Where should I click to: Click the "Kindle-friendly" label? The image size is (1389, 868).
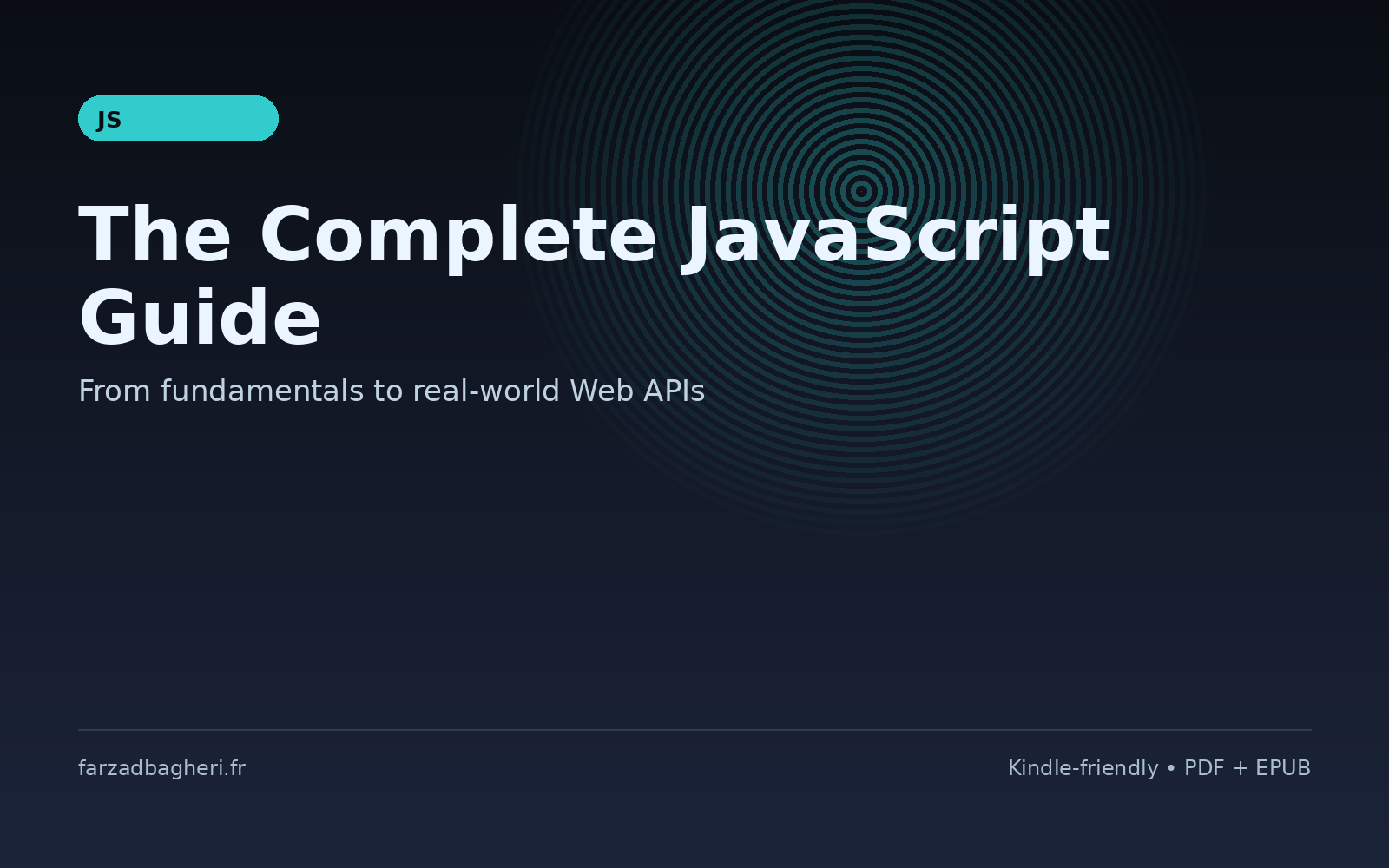click(x=1083, y=768)
